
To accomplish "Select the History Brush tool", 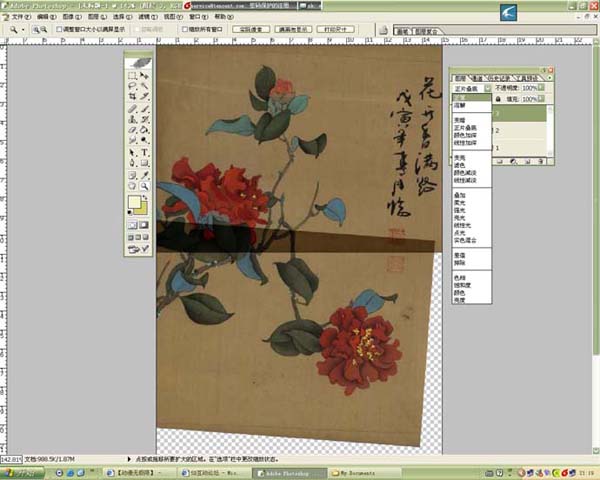I will pyautogui.click(x=144, y=119).
